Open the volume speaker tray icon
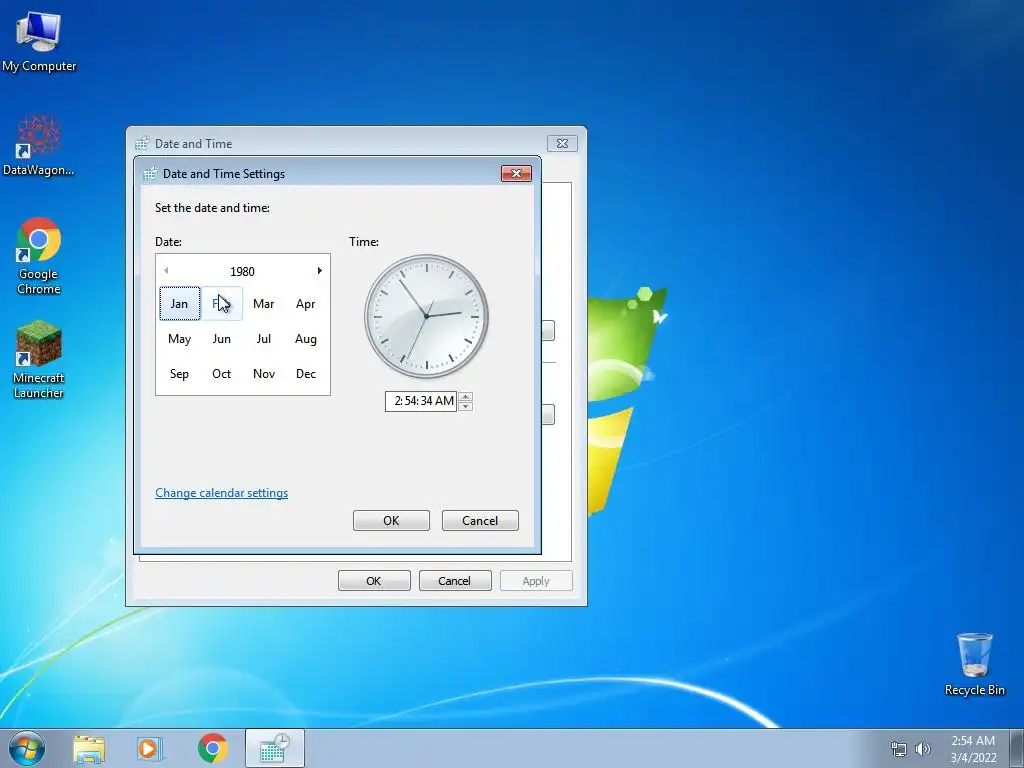The image size is (1024, 768). click(x=922, y=749)
